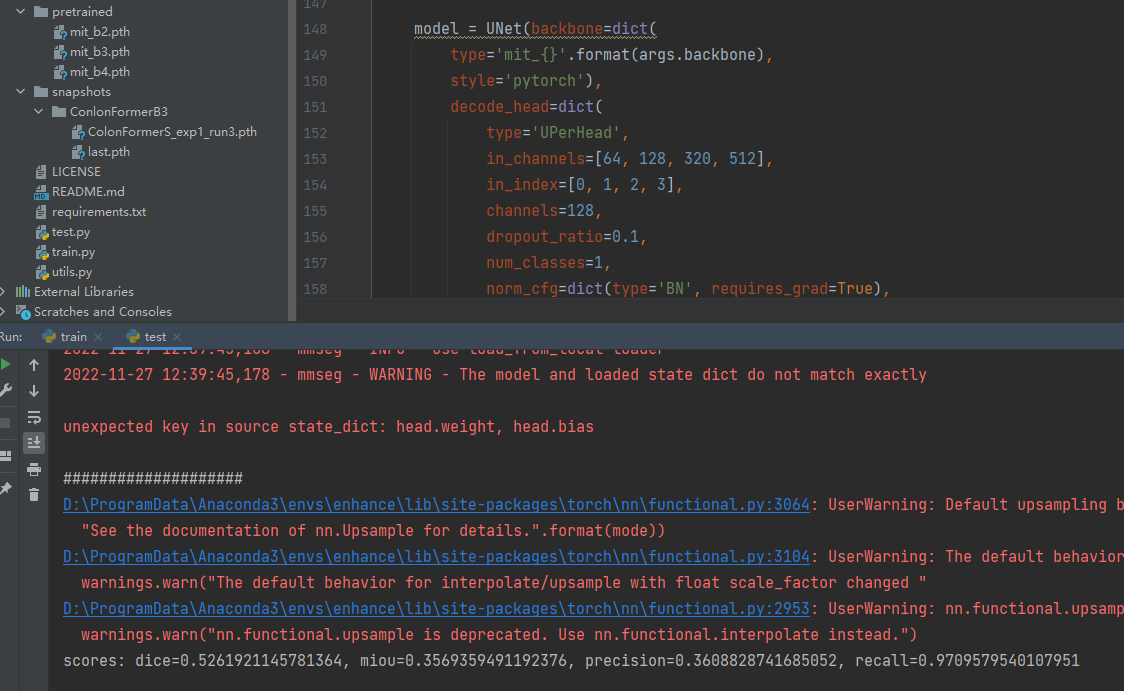Open the functional.py:2953 deprecation warning link
Screen dimensions: 1124x691
pyautogui.click(x=435, y=608)
